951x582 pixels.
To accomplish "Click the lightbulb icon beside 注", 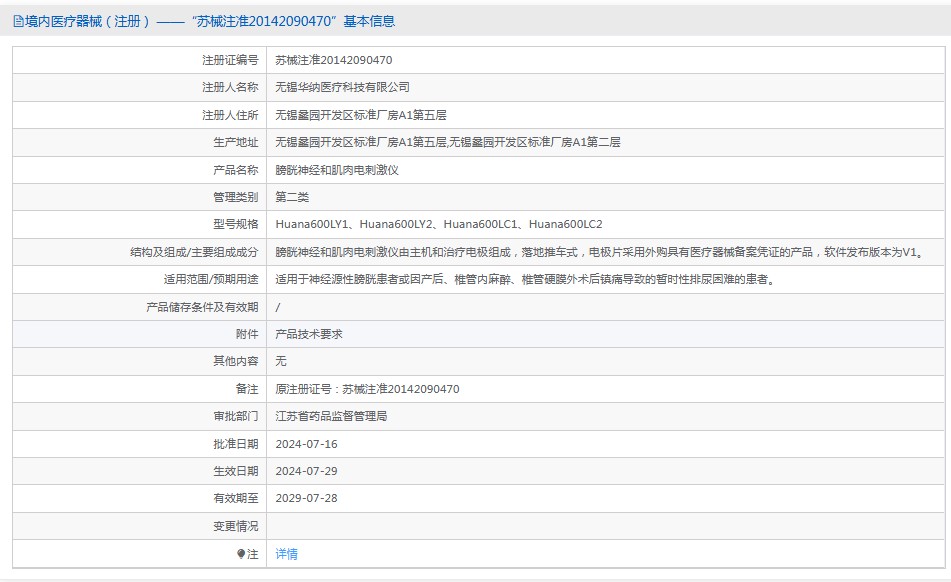I will pos(241,554).
